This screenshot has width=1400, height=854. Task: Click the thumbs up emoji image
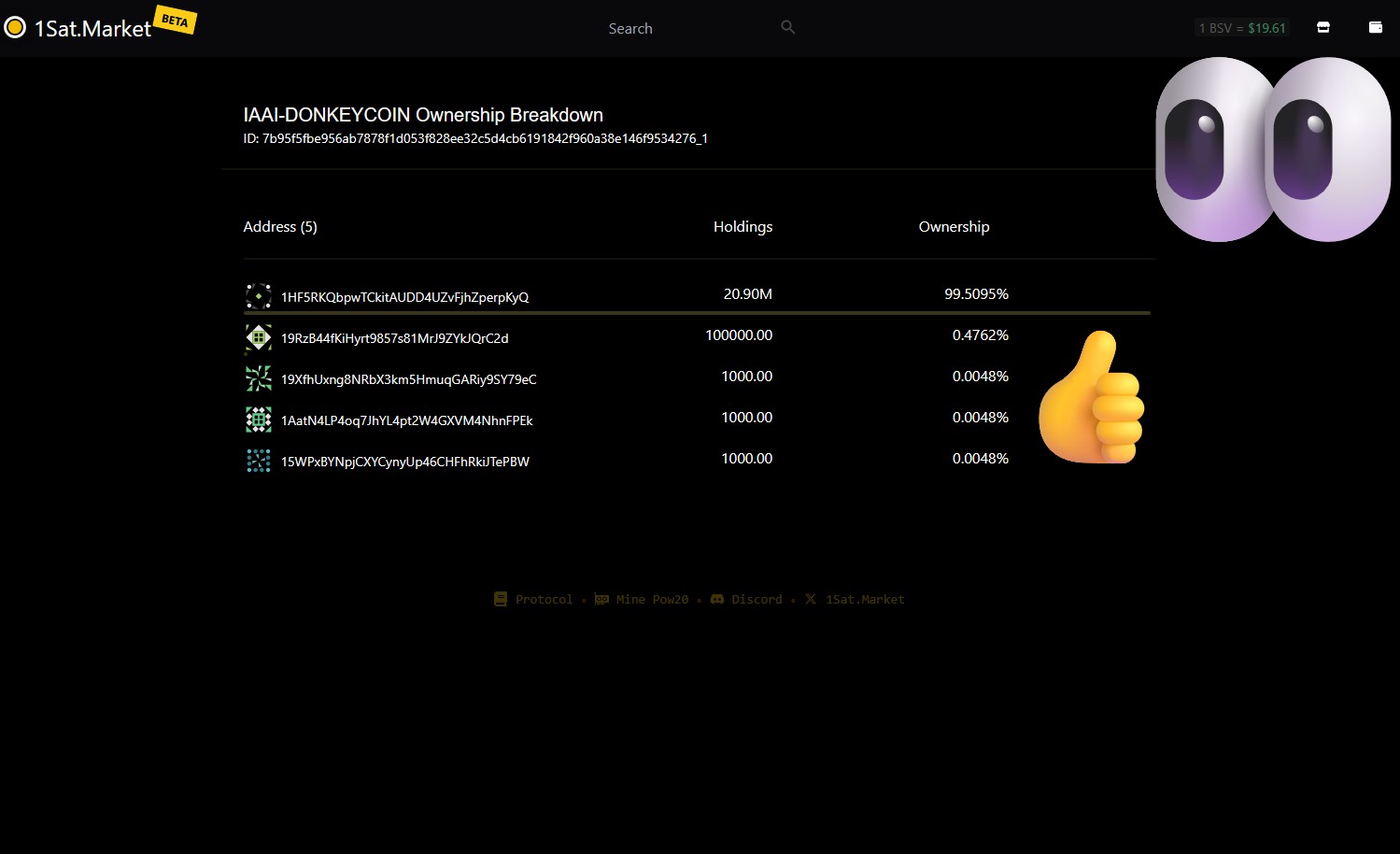(x=1092, y=397)
